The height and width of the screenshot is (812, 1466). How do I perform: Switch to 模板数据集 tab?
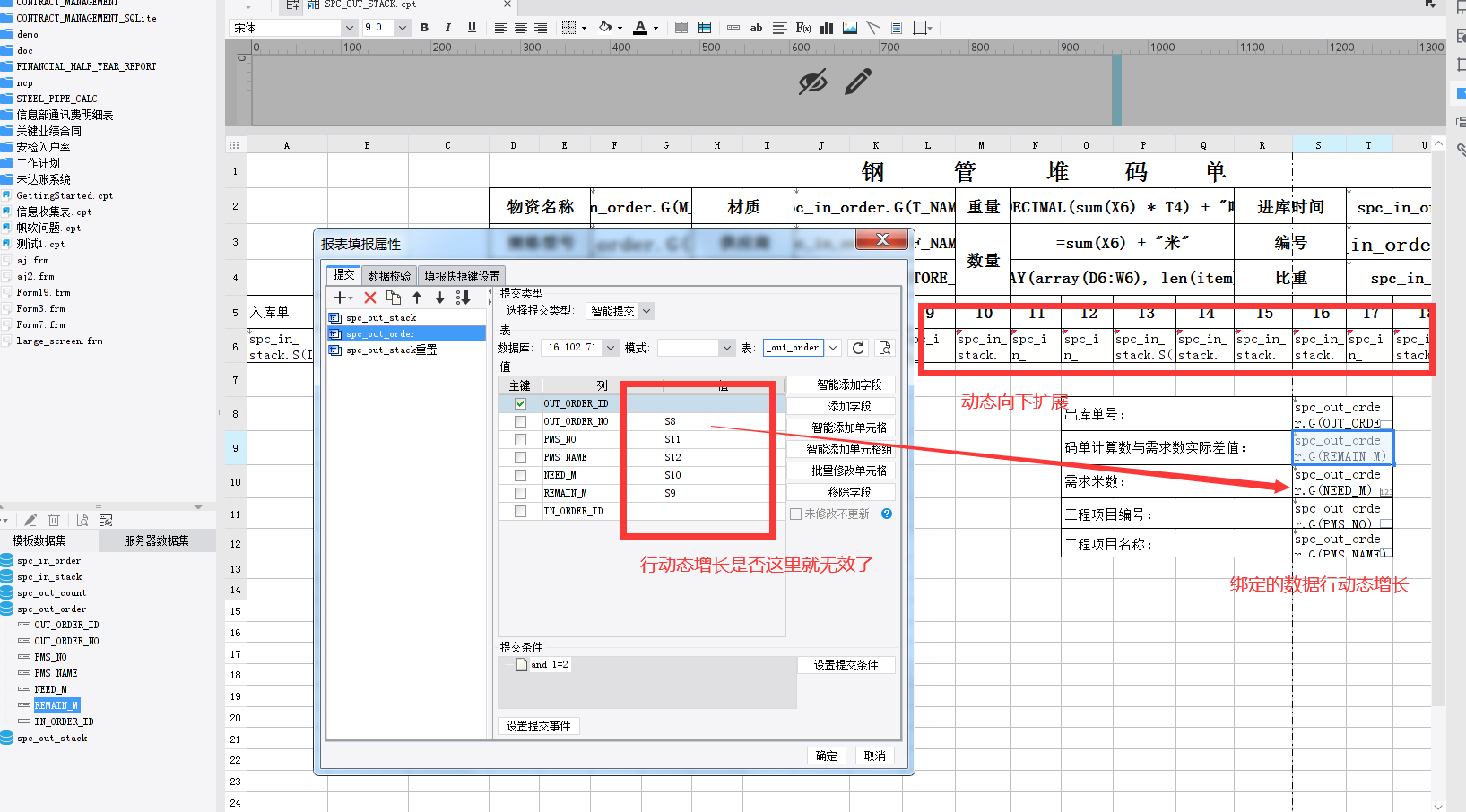(39, 540)
